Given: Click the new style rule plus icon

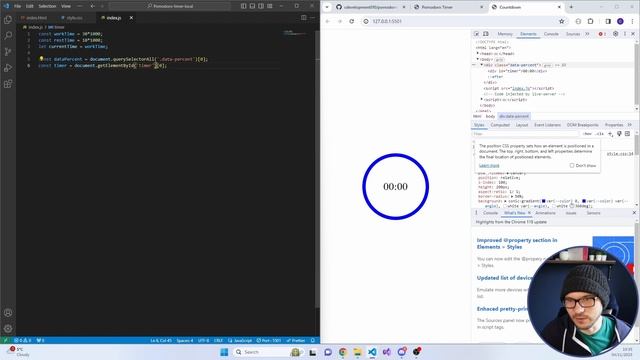Looking at the screenshot, I should click(611, 134).
